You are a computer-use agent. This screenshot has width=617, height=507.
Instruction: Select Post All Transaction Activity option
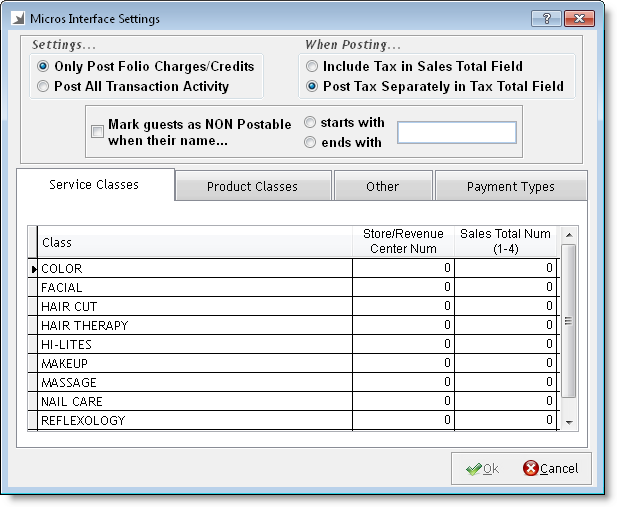pos(43,87)
